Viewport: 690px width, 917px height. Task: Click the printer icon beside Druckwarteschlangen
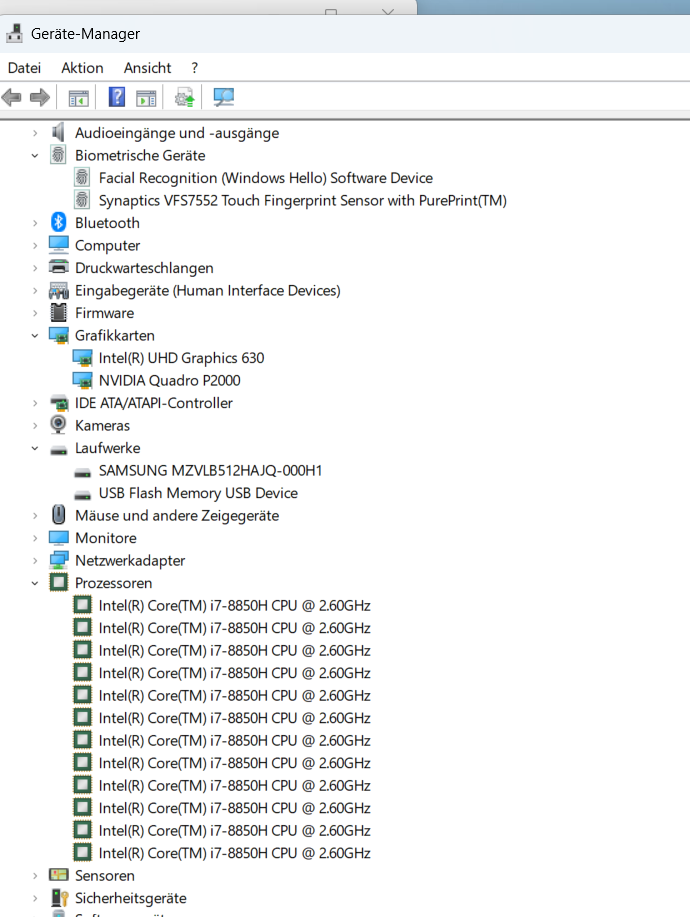pos(58,267)
